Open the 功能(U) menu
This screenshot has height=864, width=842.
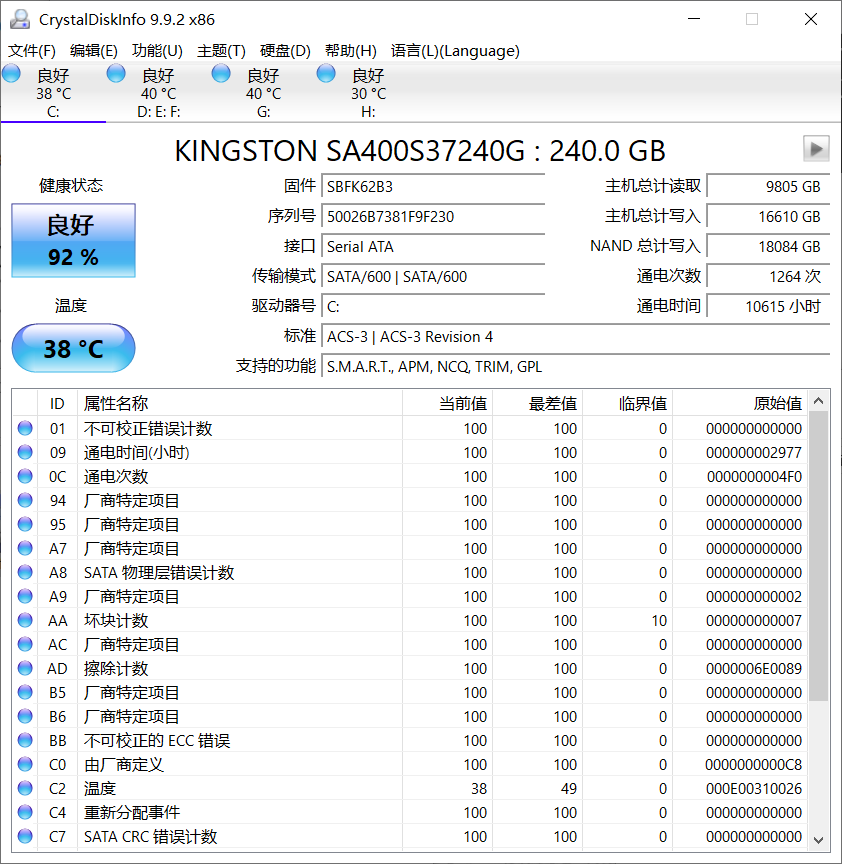157,51
